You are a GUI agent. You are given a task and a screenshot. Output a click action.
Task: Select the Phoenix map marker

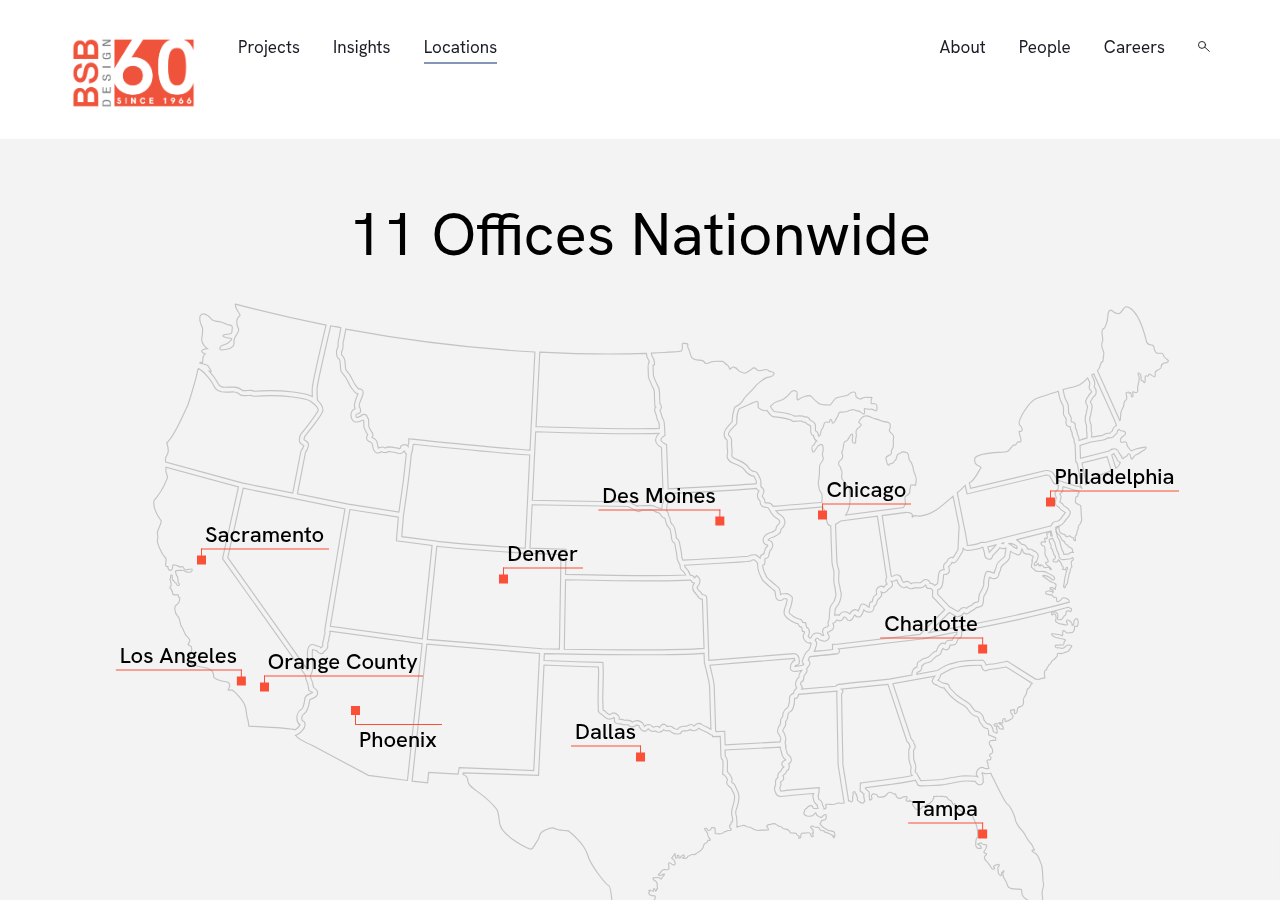point(355,709)
